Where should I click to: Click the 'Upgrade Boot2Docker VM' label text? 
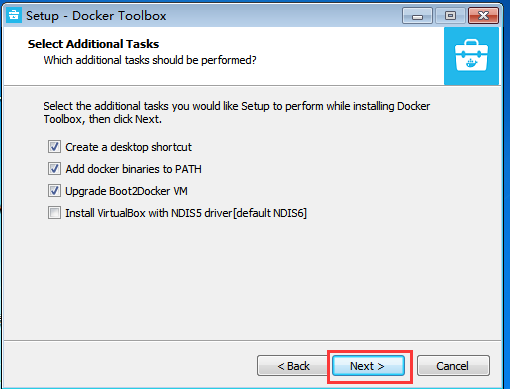pyautogui.click(x=126, y=191)
